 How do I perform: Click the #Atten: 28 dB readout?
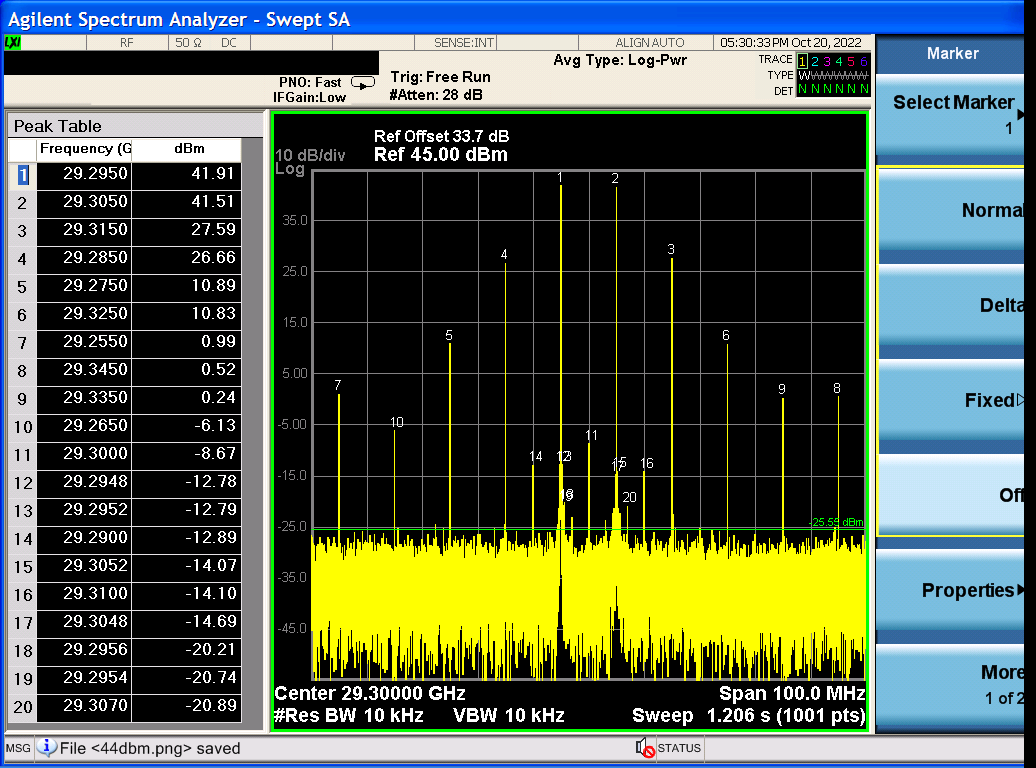pos(435,95)
